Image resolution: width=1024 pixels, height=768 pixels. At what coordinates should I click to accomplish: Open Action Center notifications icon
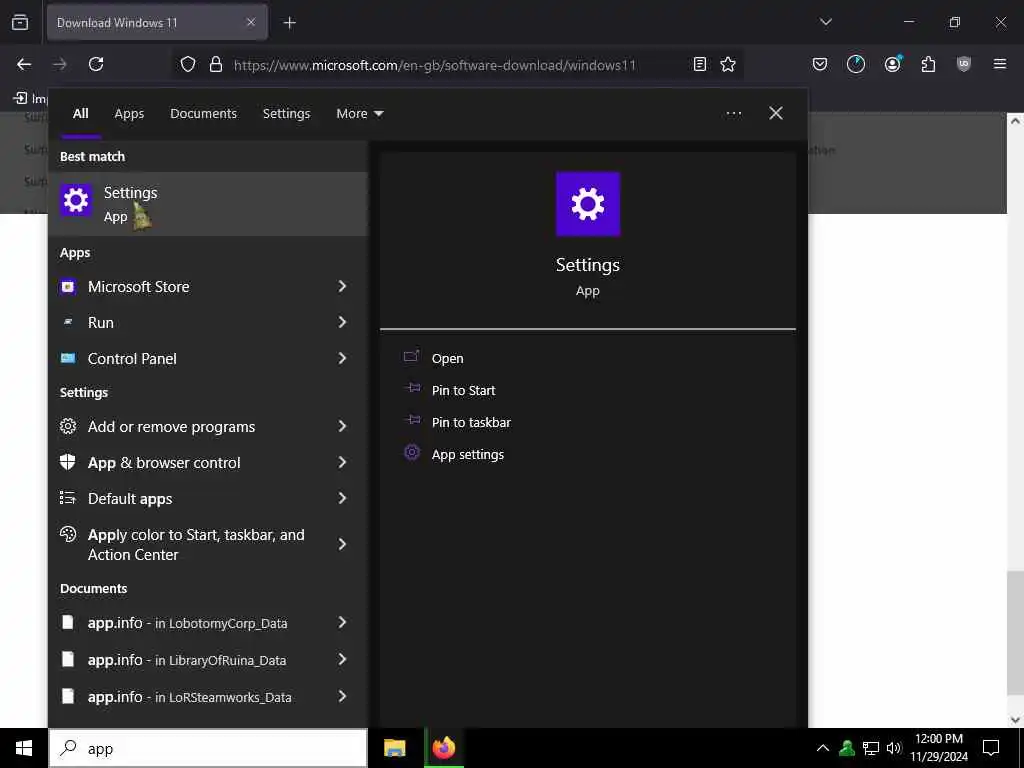pos(991,748)
